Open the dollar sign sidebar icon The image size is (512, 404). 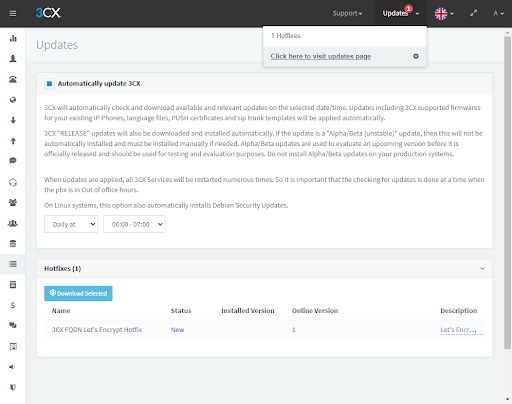[13, 305]
